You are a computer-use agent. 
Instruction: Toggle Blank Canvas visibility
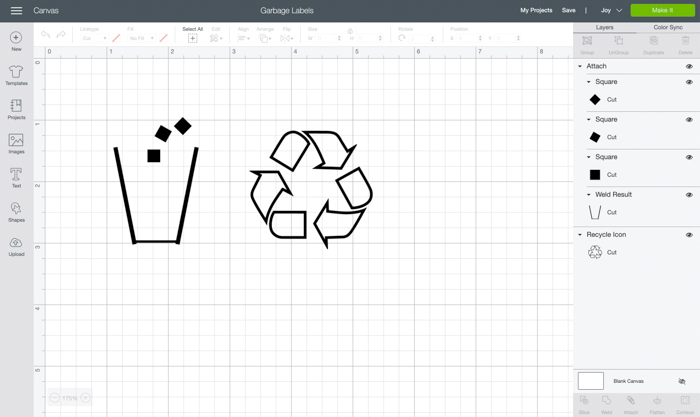[x=682, y=381]
